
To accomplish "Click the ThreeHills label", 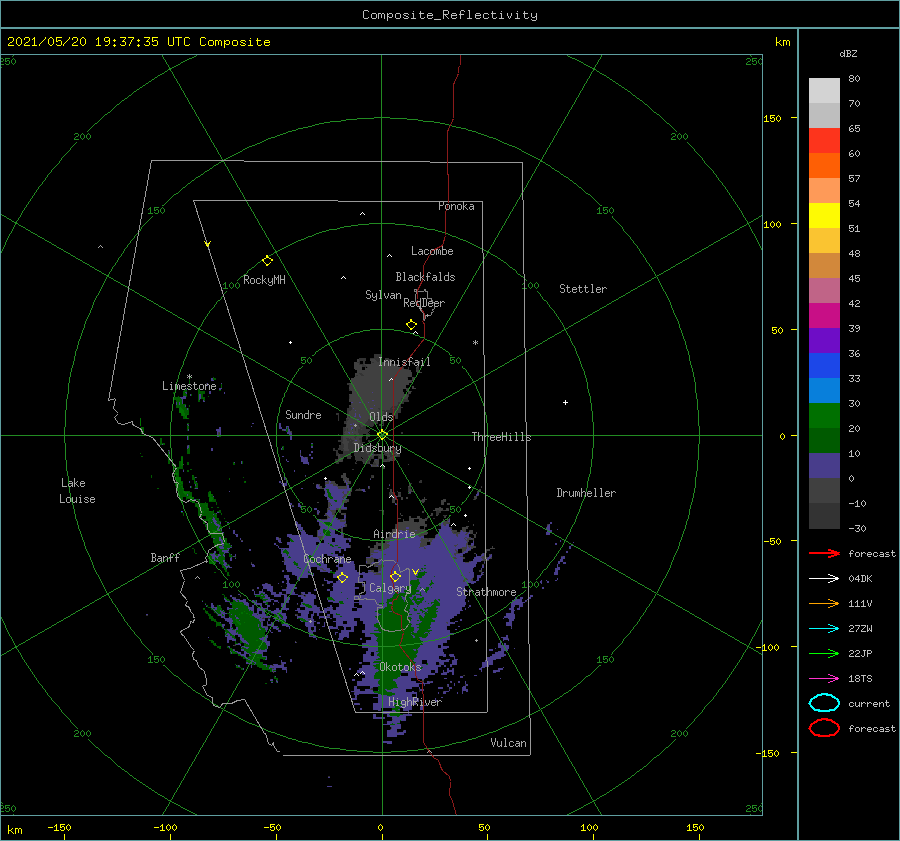I will pos(501,437).
